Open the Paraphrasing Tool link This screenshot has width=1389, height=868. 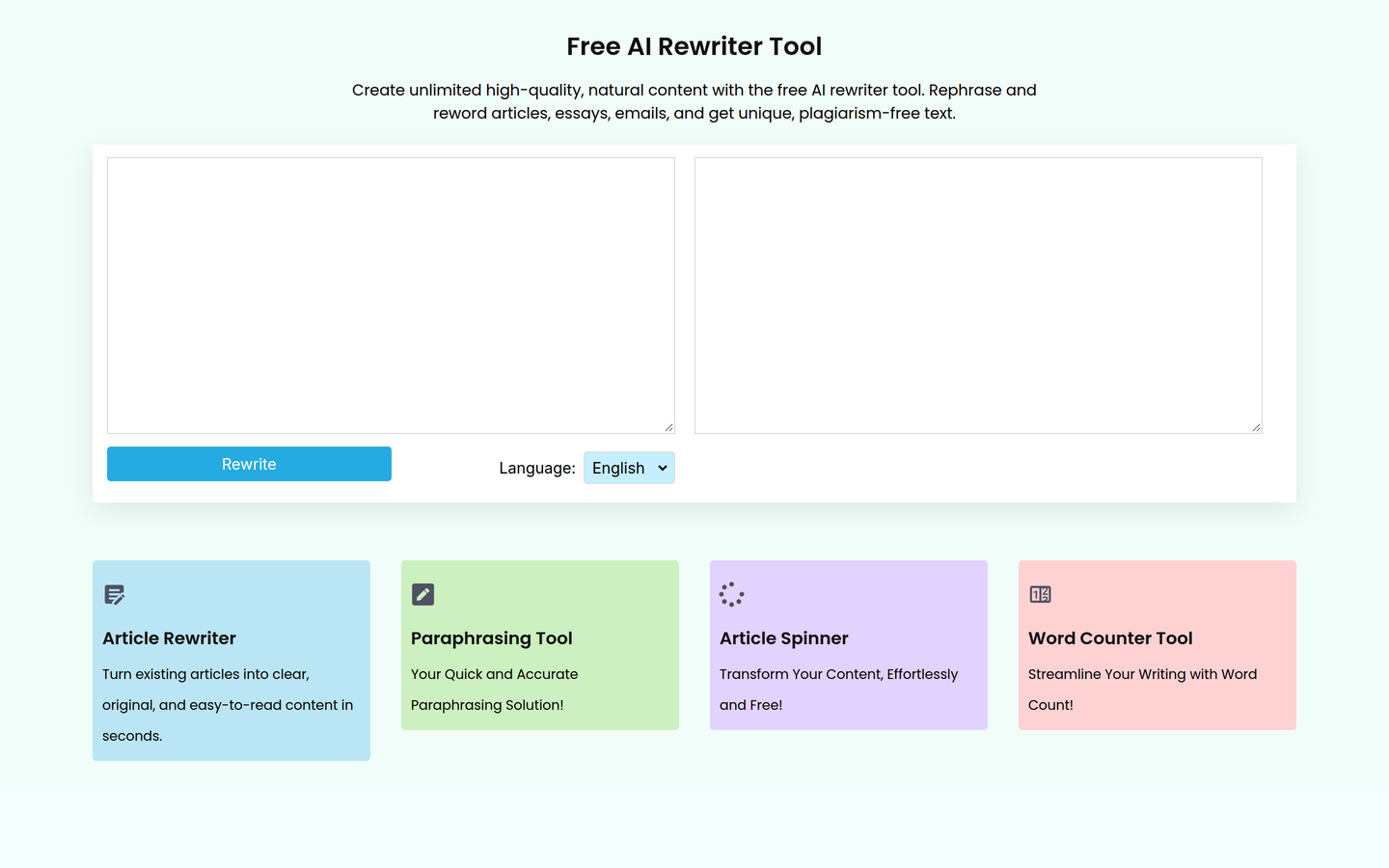click(492, 638)
